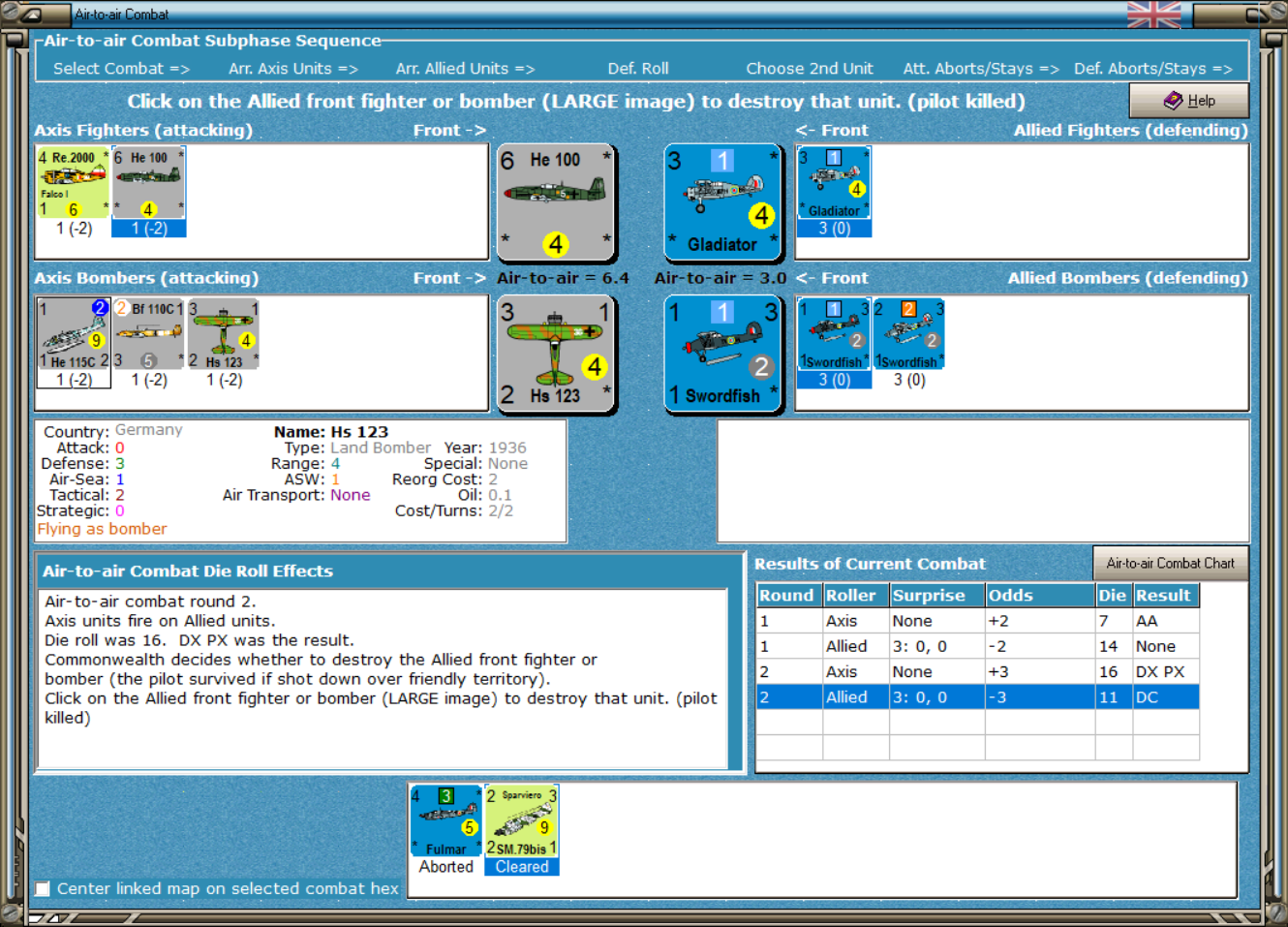Click the large Gladiator front fighter unit
Image resolution: width=1288 pixels, height=927 pixels.
click(723, 202)
